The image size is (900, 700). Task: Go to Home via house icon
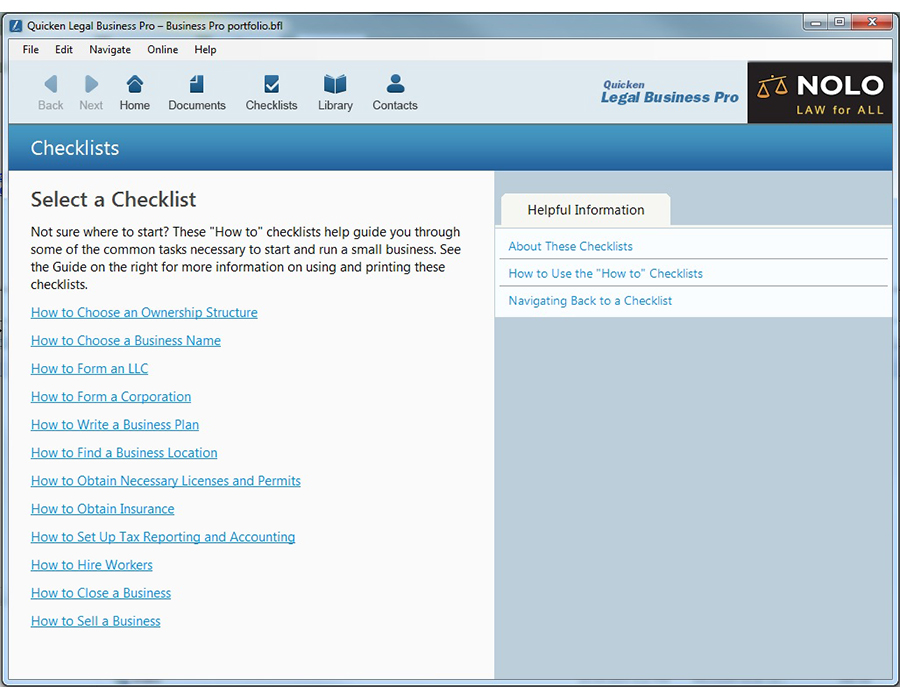click(135, 84)
